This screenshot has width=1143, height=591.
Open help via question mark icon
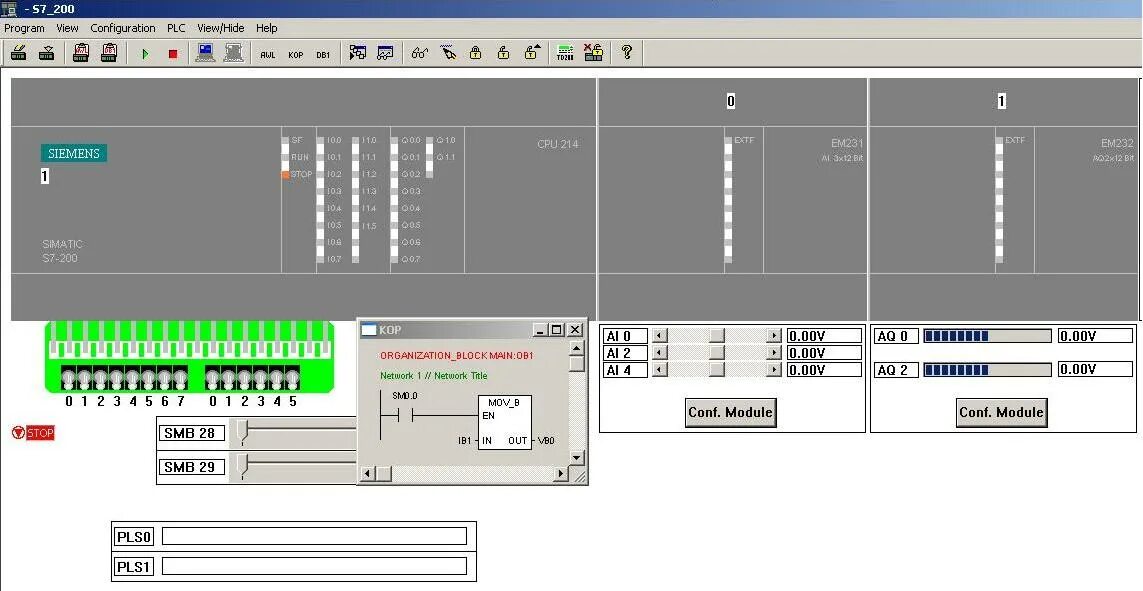[x=626, y=52]
